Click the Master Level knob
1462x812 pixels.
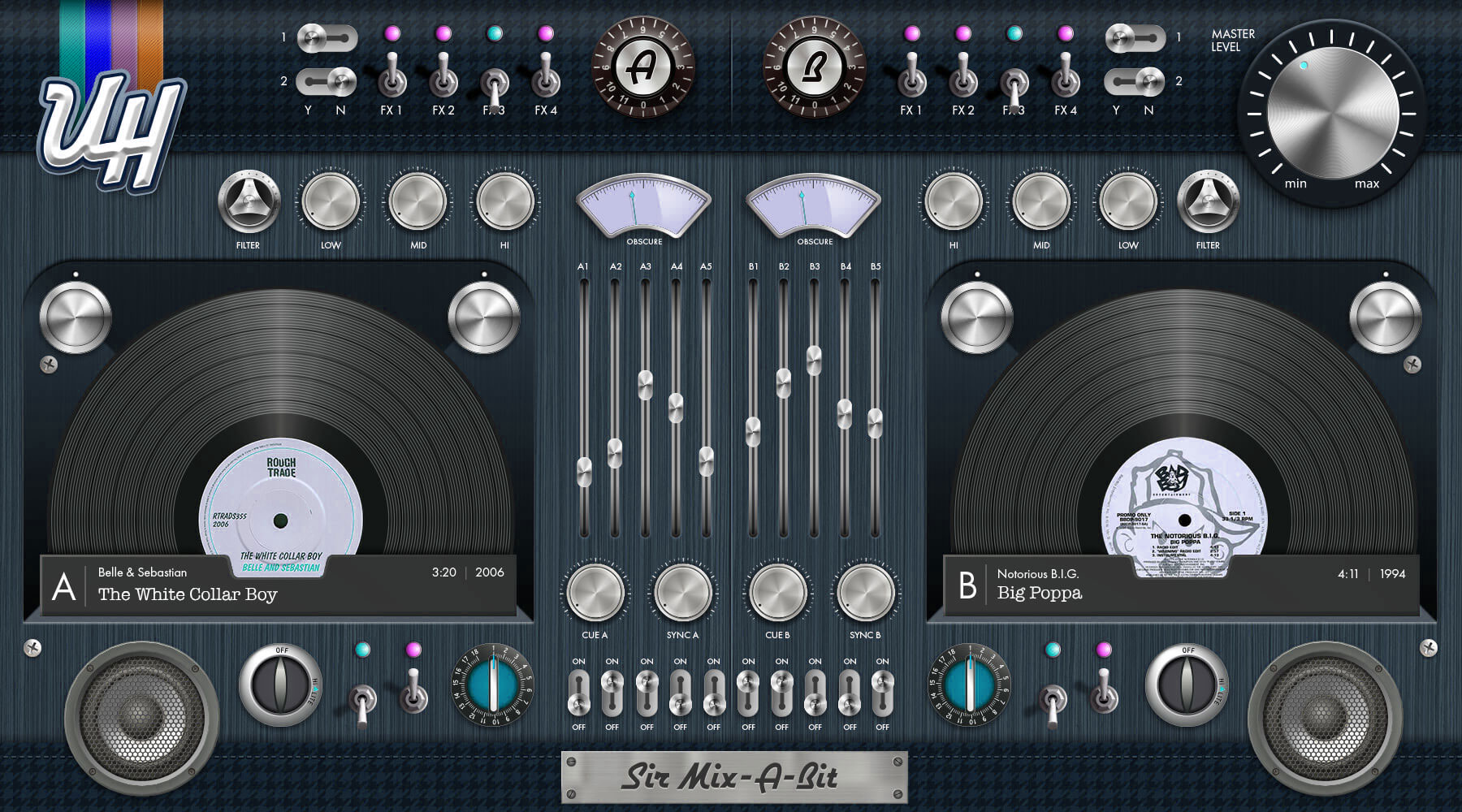click(x=1332, y=112)
